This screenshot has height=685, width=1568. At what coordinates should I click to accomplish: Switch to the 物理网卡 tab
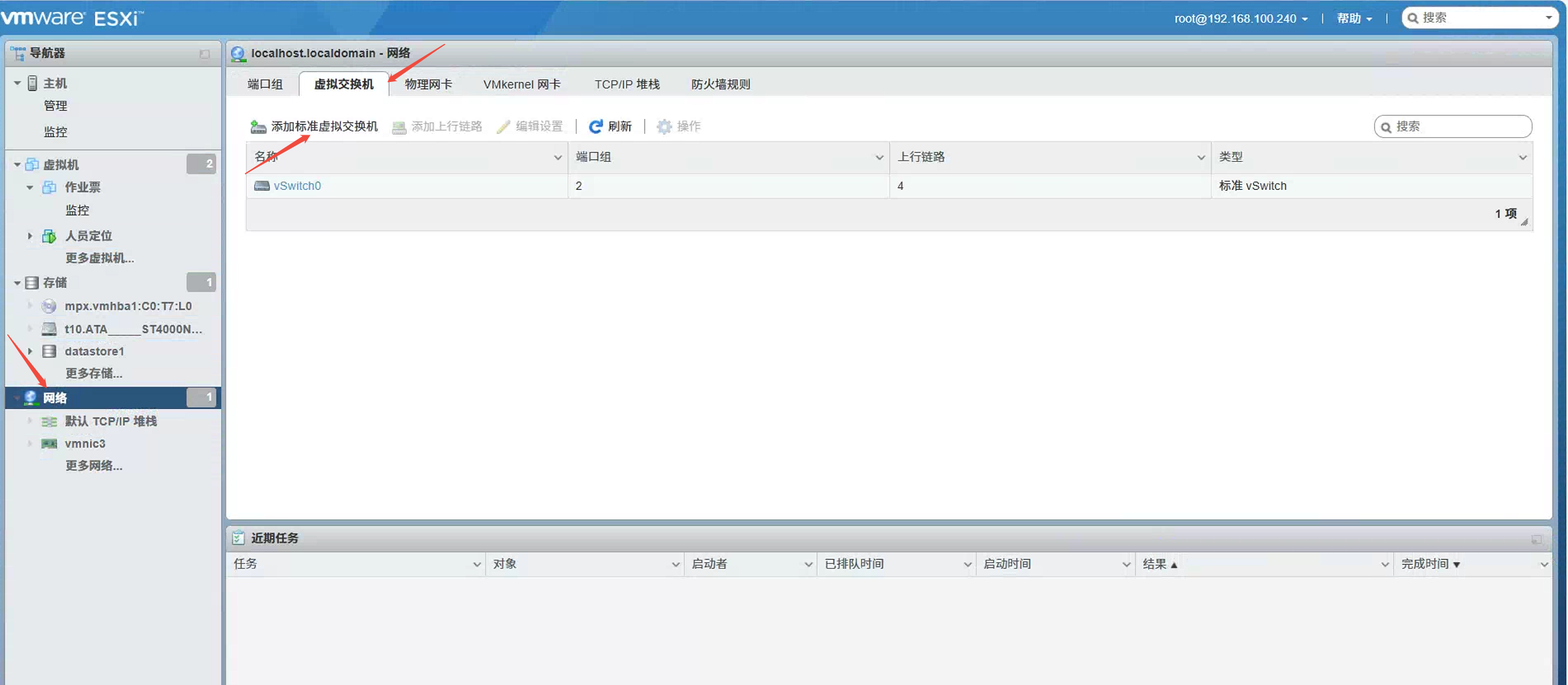click(x=428, y=84)
